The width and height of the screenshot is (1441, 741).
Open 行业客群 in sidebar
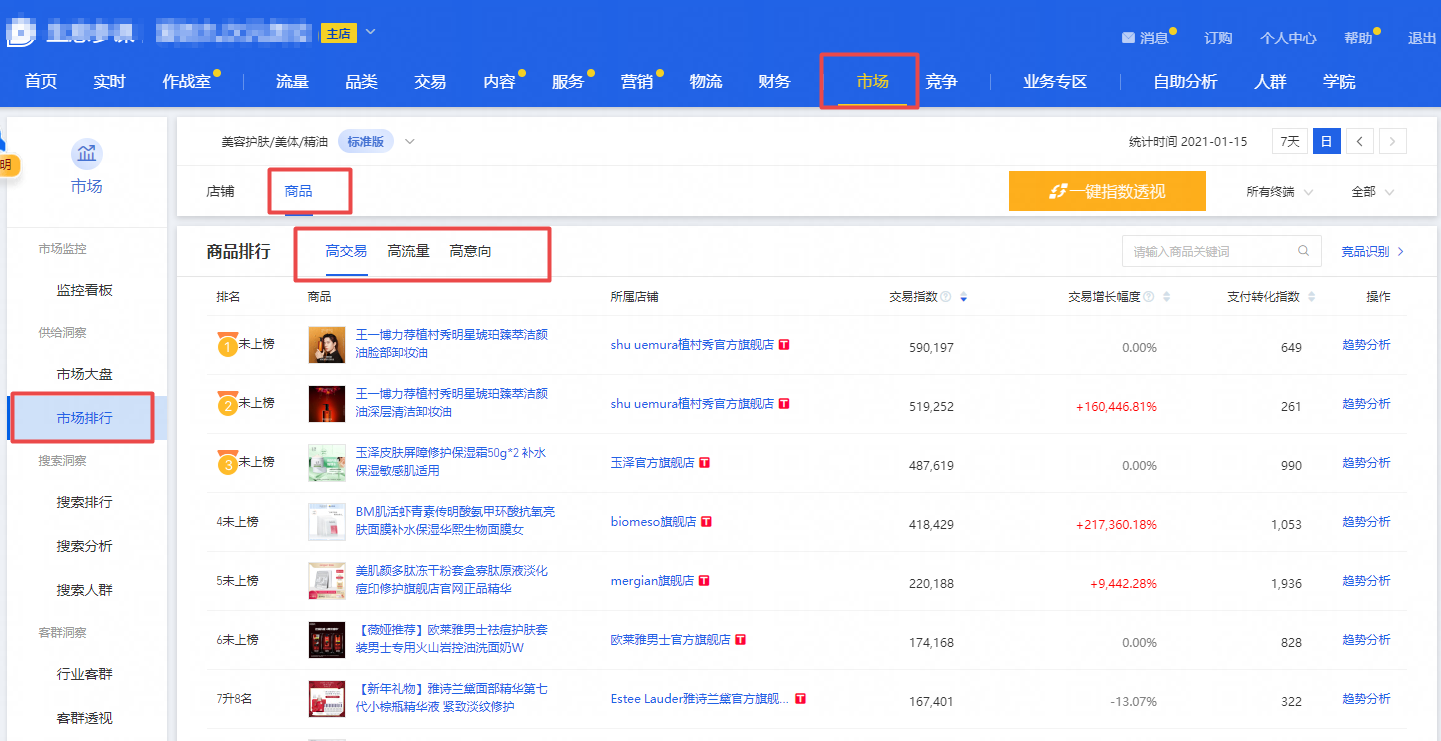[85, 674]
